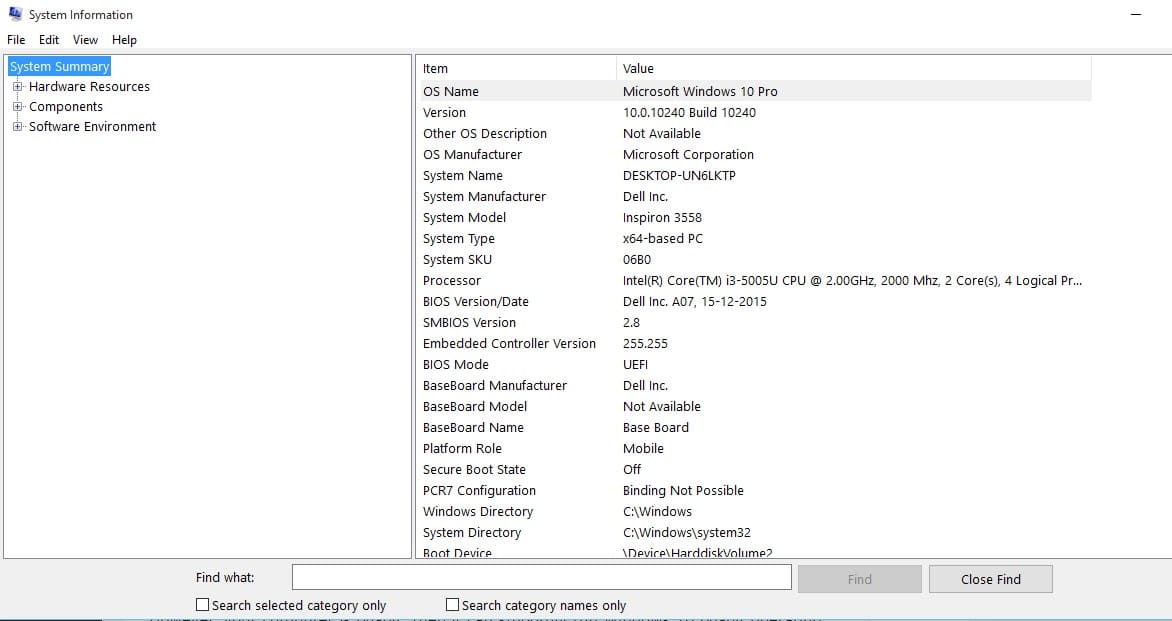Click value 06B0
1172x621 pixels.
637,259
